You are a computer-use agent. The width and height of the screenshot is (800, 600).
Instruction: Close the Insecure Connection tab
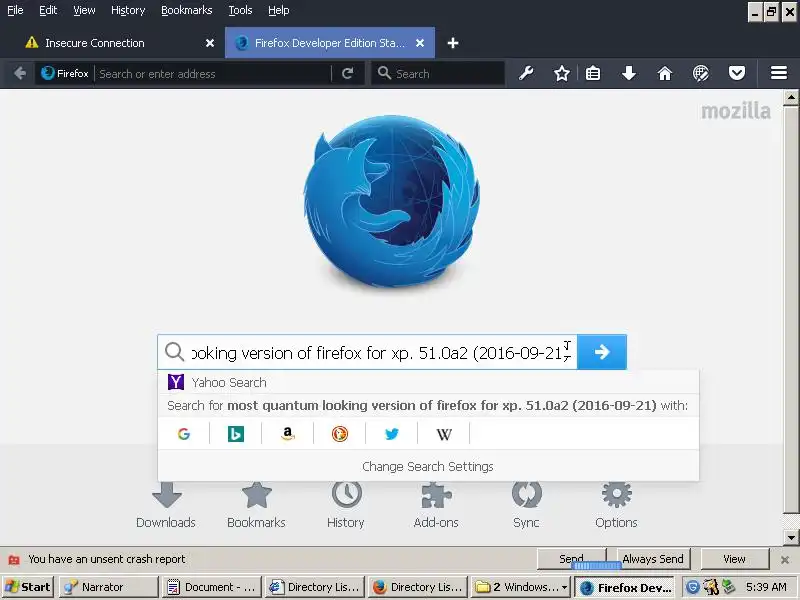(210, 43)
